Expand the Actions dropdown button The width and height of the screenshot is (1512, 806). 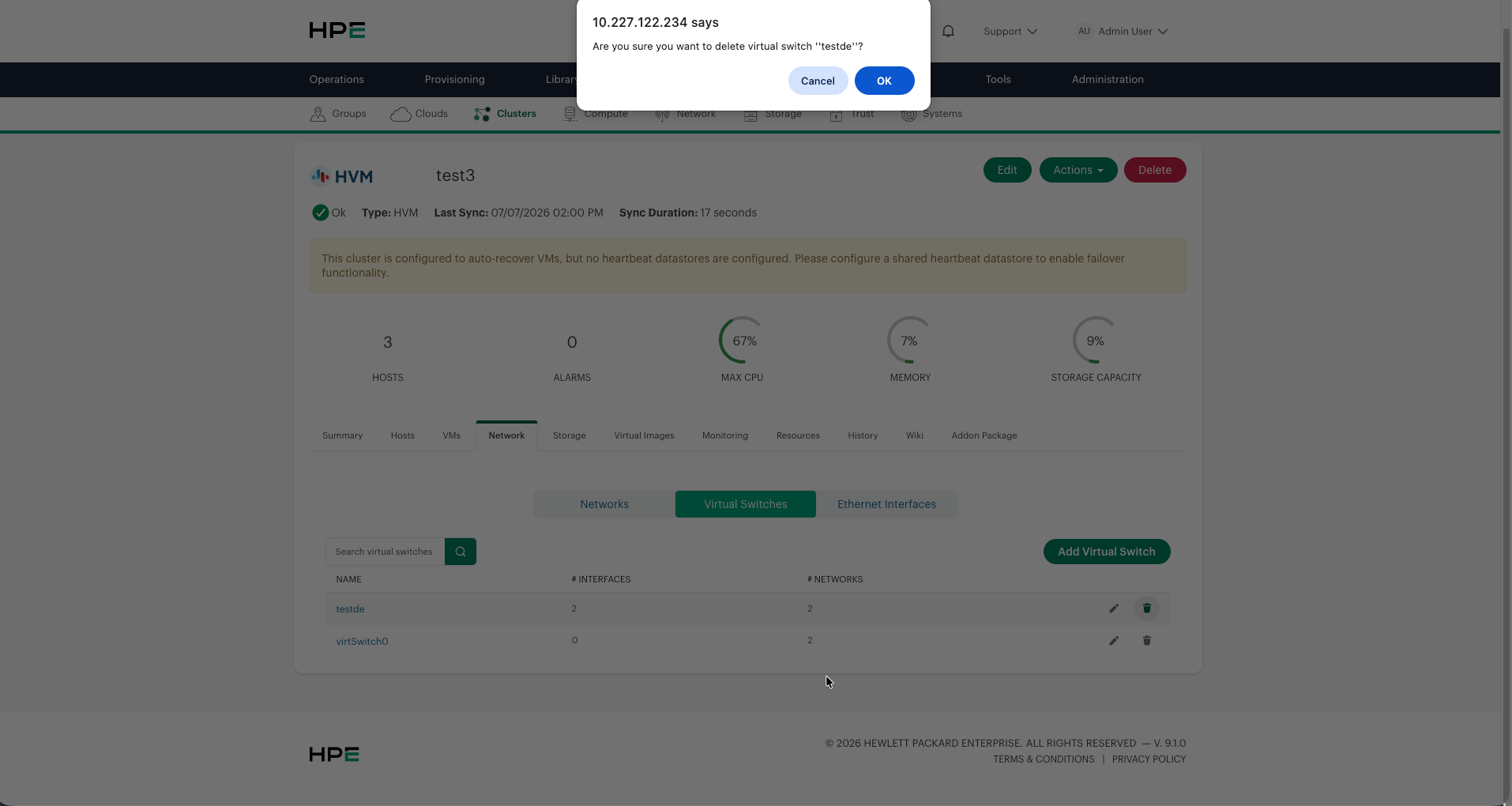point(1078,170)
